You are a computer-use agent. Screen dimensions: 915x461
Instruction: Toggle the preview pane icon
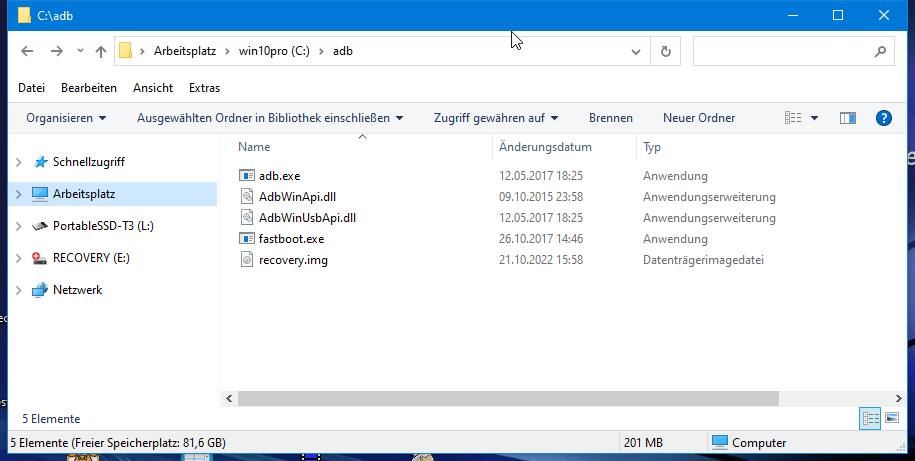847,118
